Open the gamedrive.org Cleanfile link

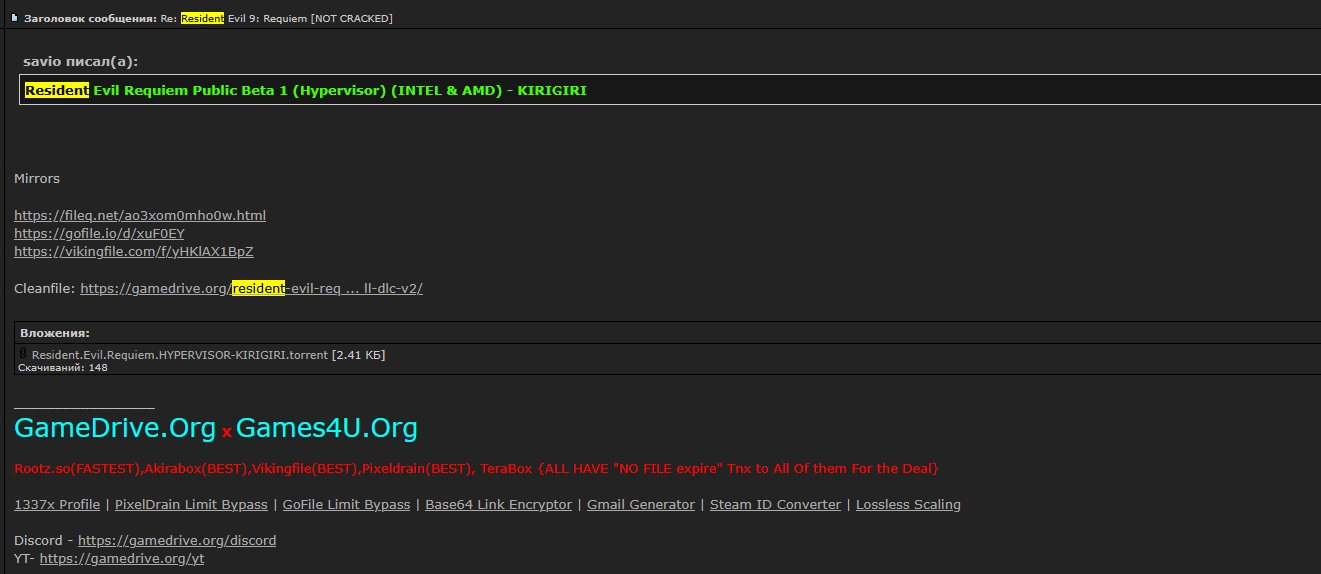click(x=251, y=288)
